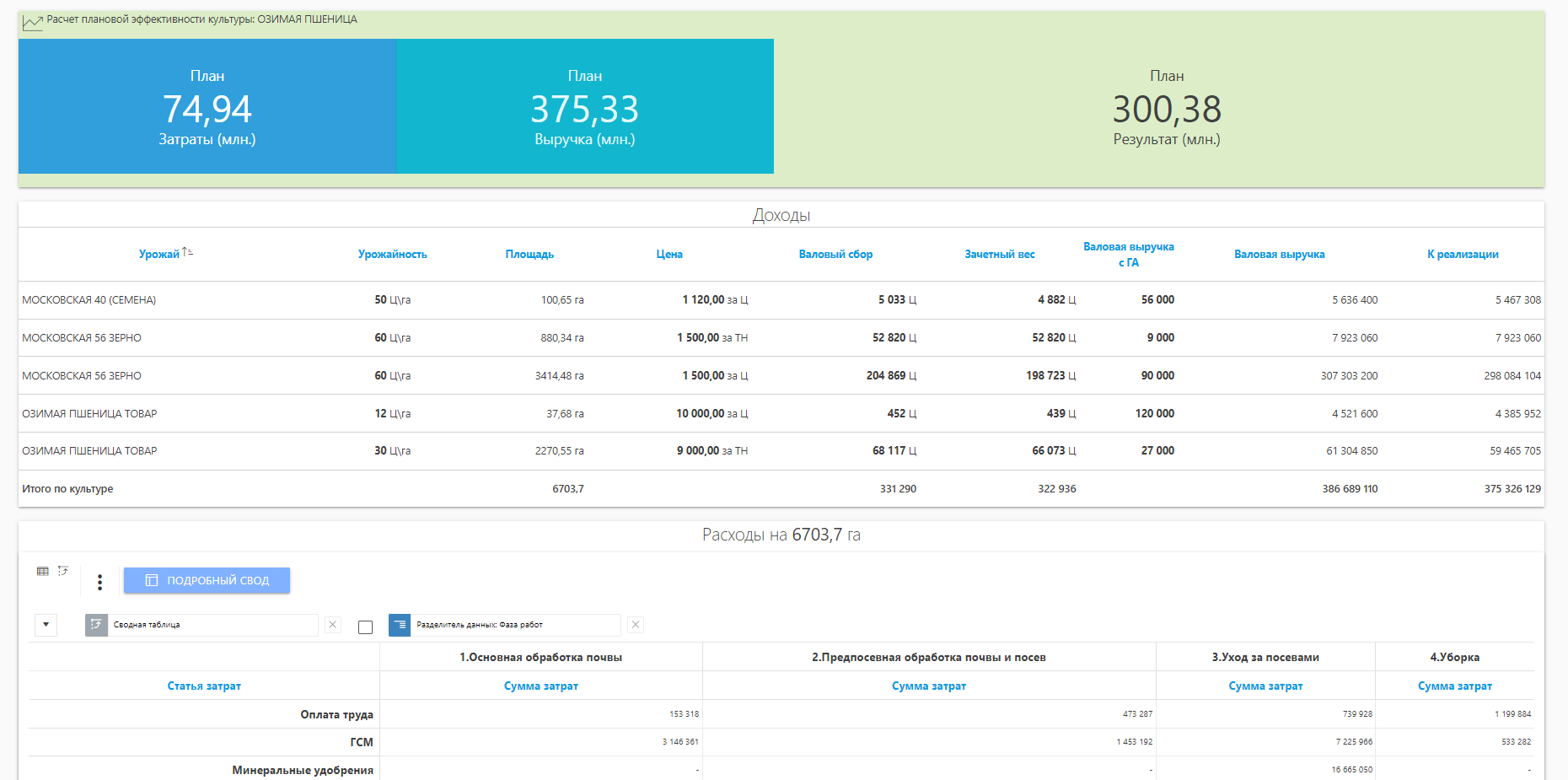This screenshot has height=780, width=1568.
Task: Sort by the Урожайность column header
Action: [392, 255]
